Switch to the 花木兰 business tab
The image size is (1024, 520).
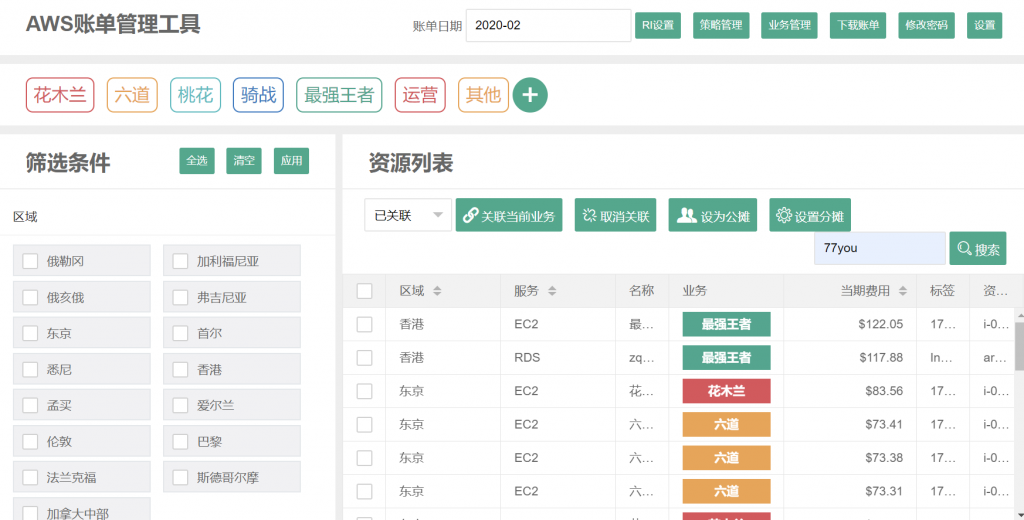pyautogui.click(x=60, y=95)
